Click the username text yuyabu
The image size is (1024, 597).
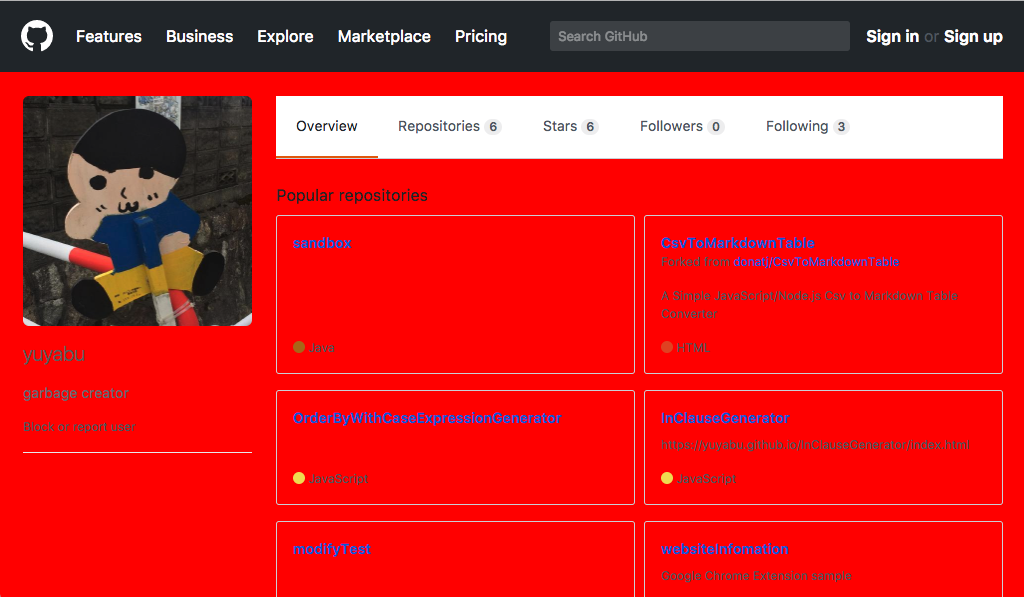[54, 355]
